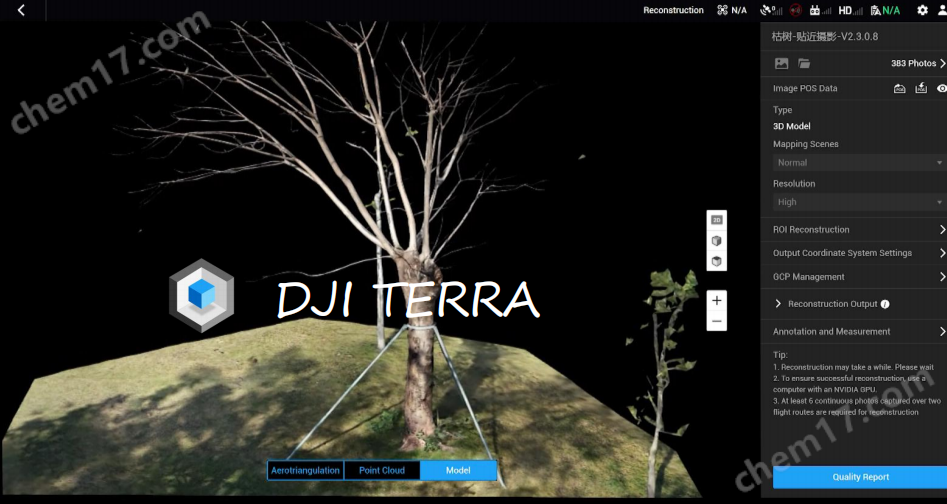Toggle Image POS Data visibility eye
Viewport: 947px width, 504px height.
pos(942,88)
